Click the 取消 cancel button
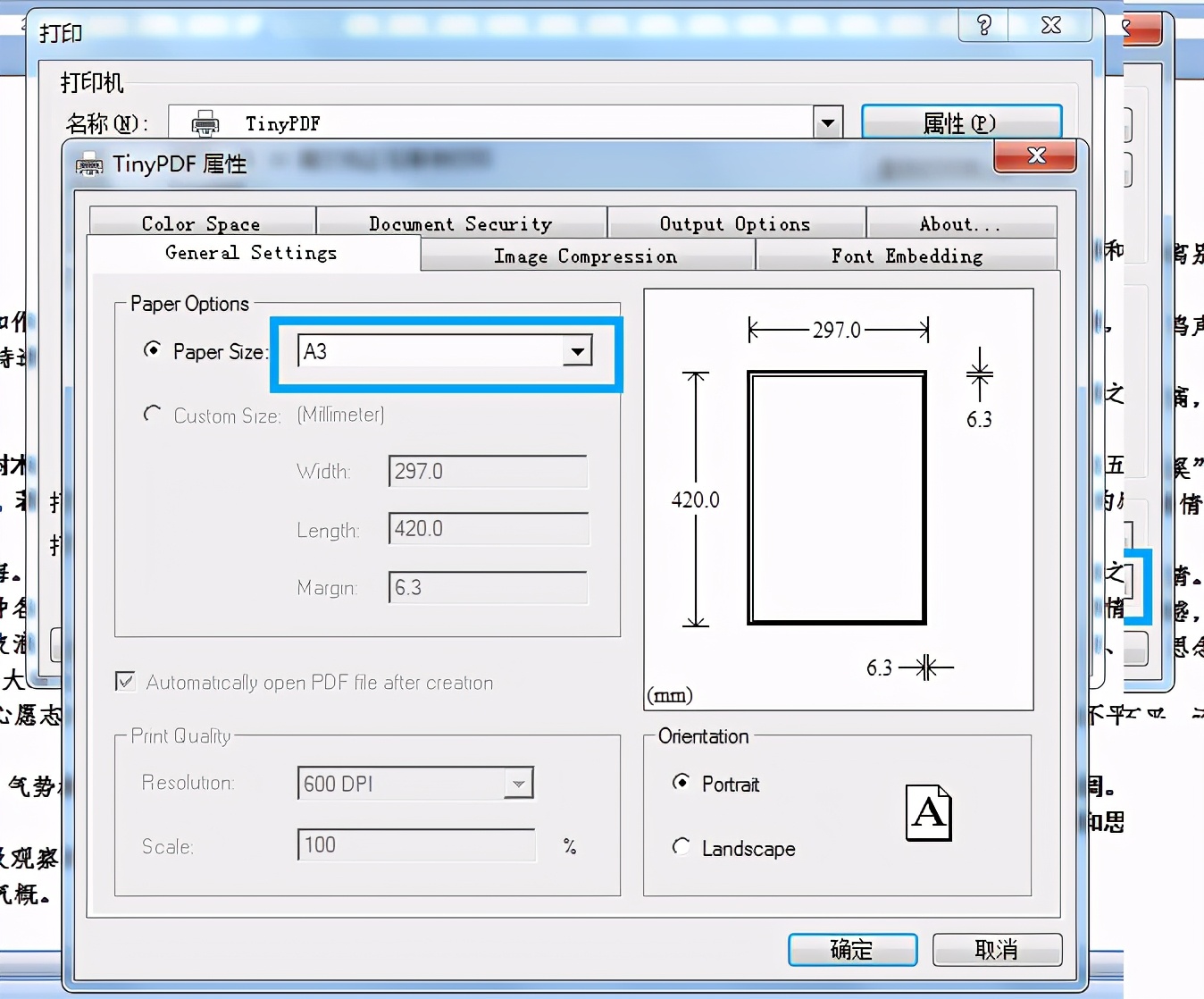 997,949
